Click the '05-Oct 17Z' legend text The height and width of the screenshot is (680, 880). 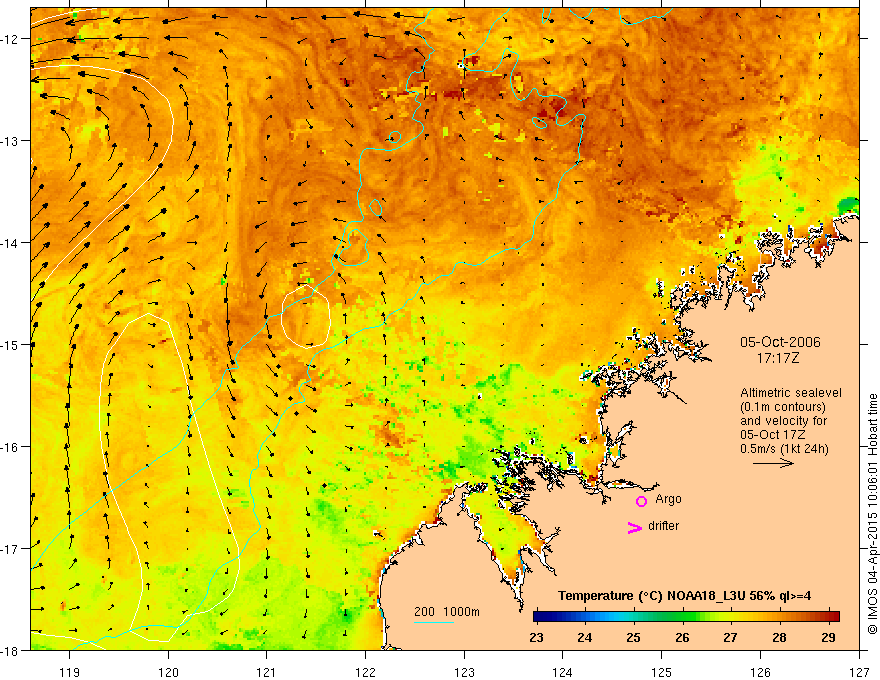[x=773, y=435]
